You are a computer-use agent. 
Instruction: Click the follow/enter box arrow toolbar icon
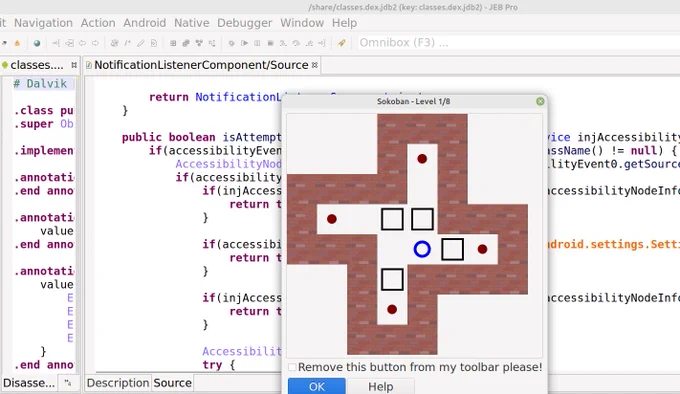pyautogui.click(x=69, y=43)
